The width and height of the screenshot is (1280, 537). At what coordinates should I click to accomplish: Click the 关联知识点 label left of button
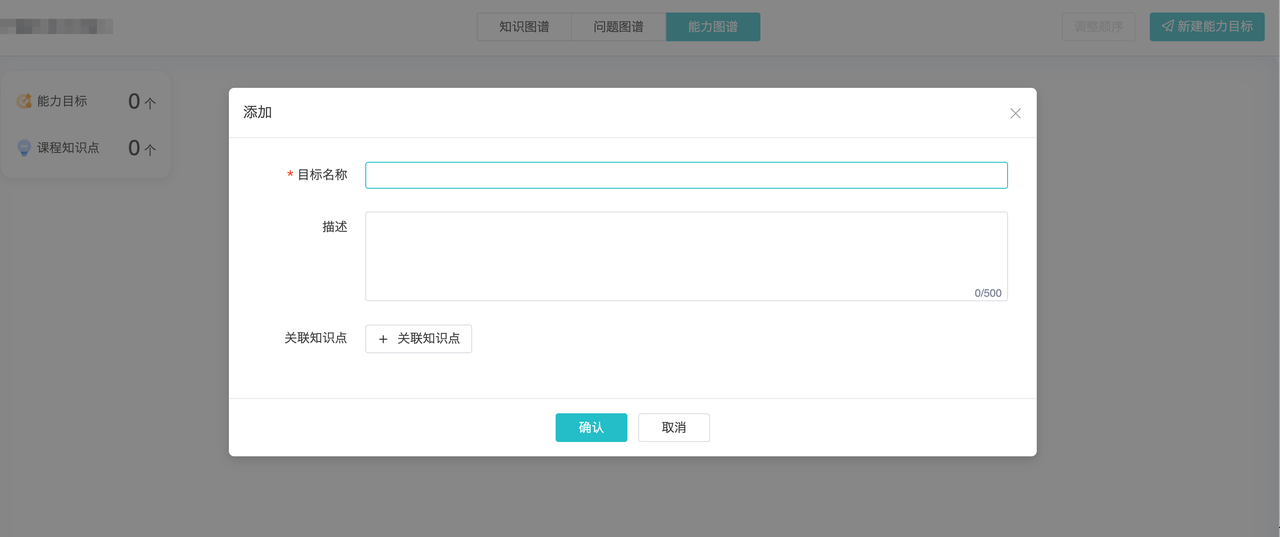(x=315, y=338)
